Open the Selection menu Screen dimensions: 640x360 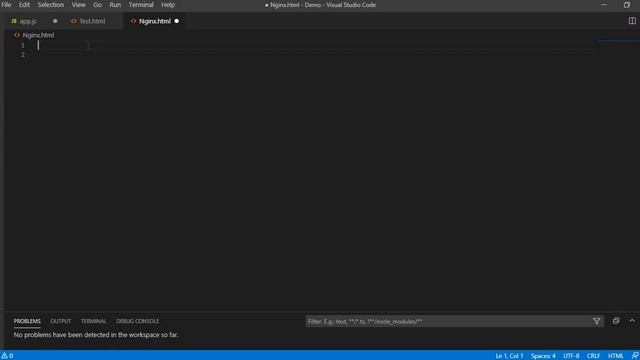pos(51,5)
